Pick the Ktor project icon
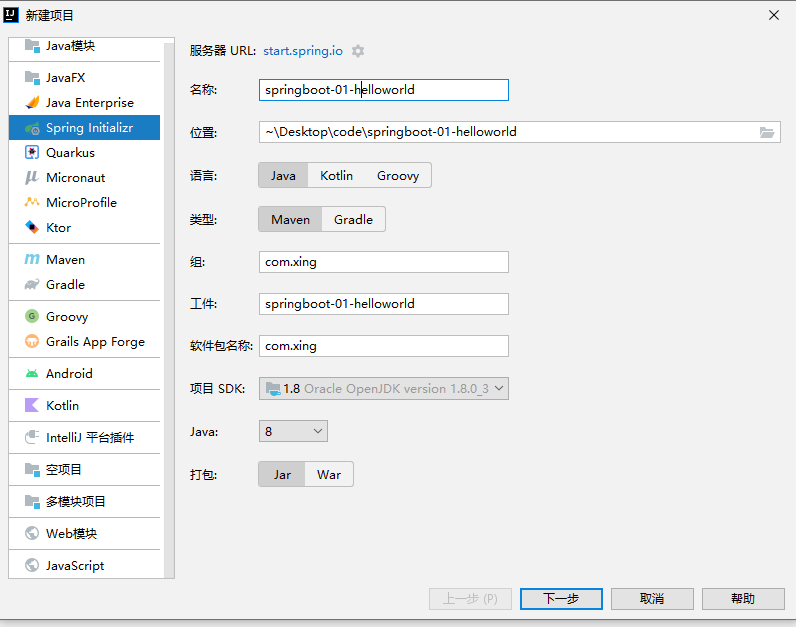 32,227
